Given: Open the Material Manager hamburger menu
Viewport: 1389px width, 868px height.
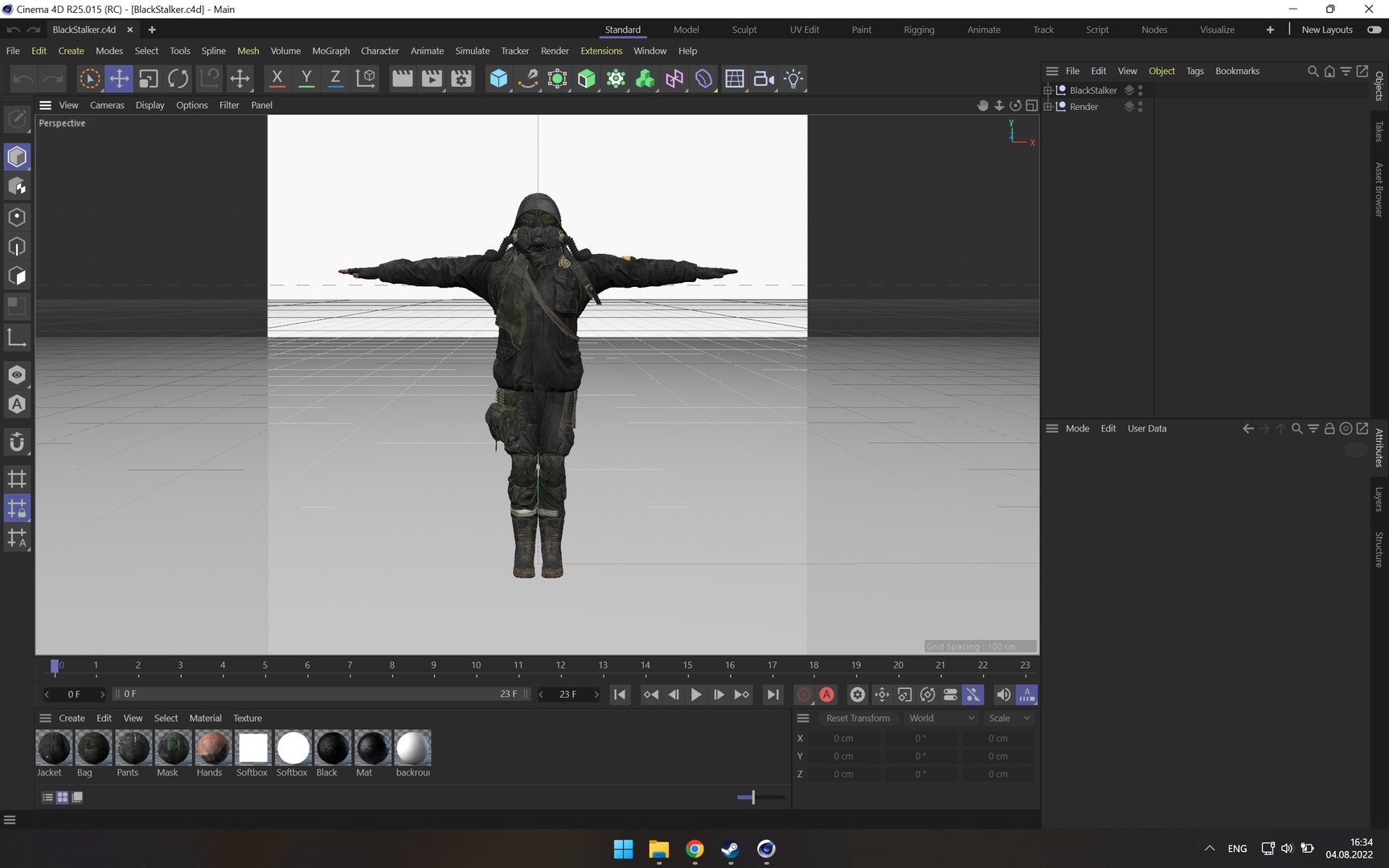Looking at the screenshot, I should [45, 719].
